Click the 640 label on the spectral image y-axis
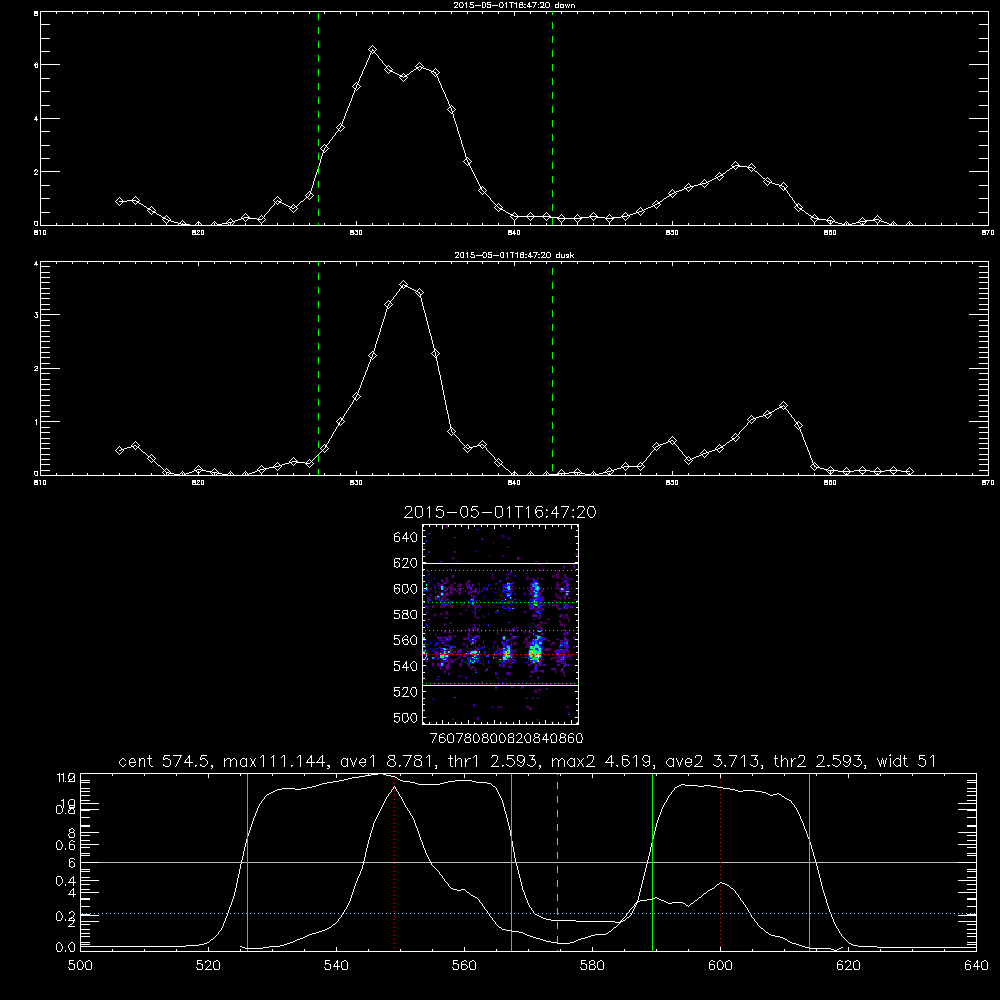This screenshot has height=1000, width=1000. pyautogui.click(x=406, y=538)
